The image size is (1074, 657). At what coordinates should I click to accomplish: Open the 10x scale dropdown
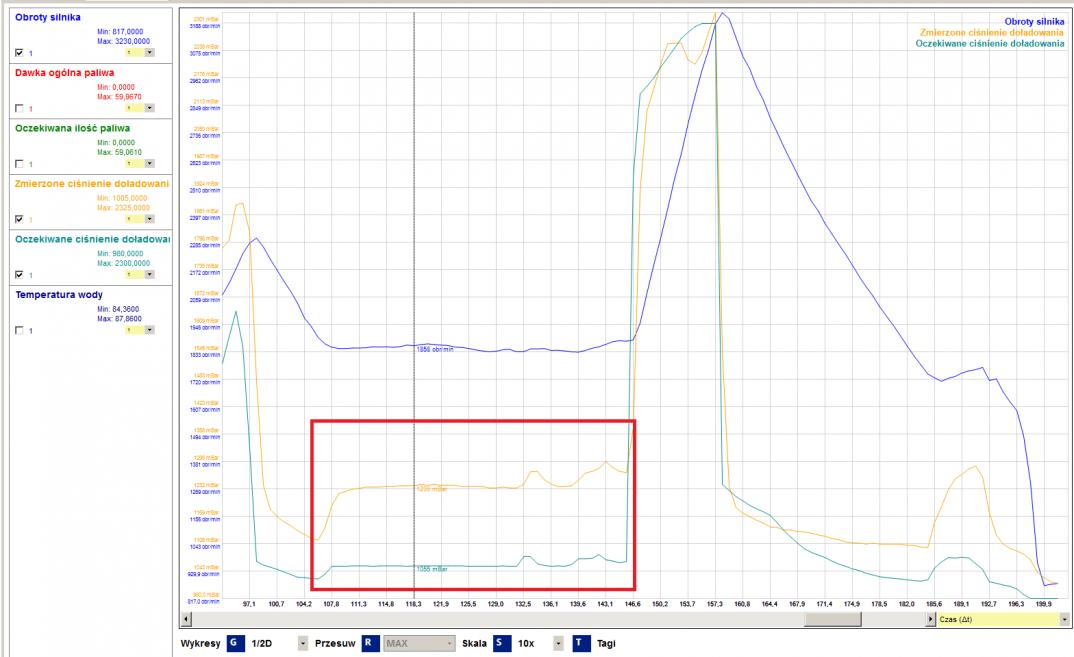556,643
